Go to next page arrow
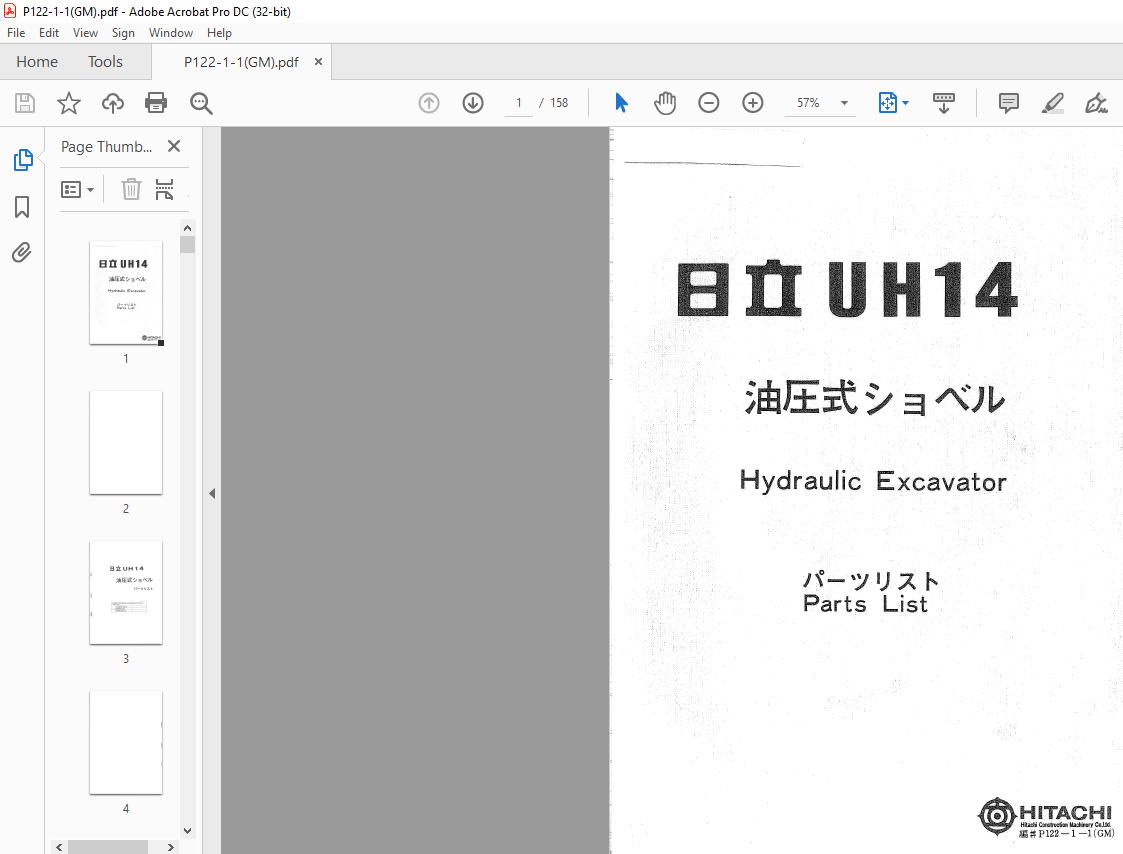This screenshot has height=854, width=1123. pyautogui.click(x=473, y=103)
